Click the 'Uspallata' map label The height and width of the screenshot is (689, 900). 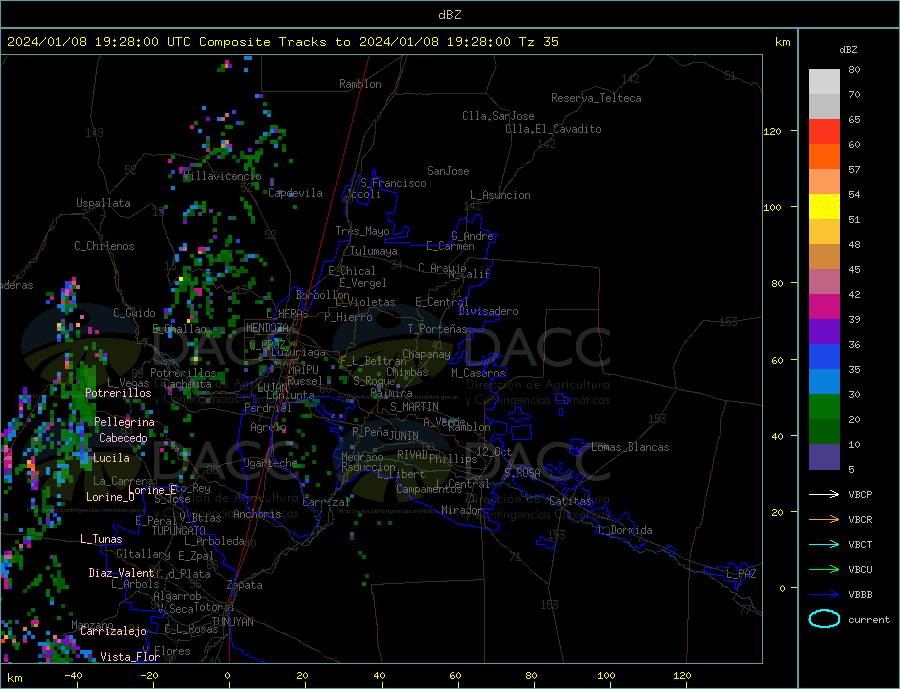[103, 203]
